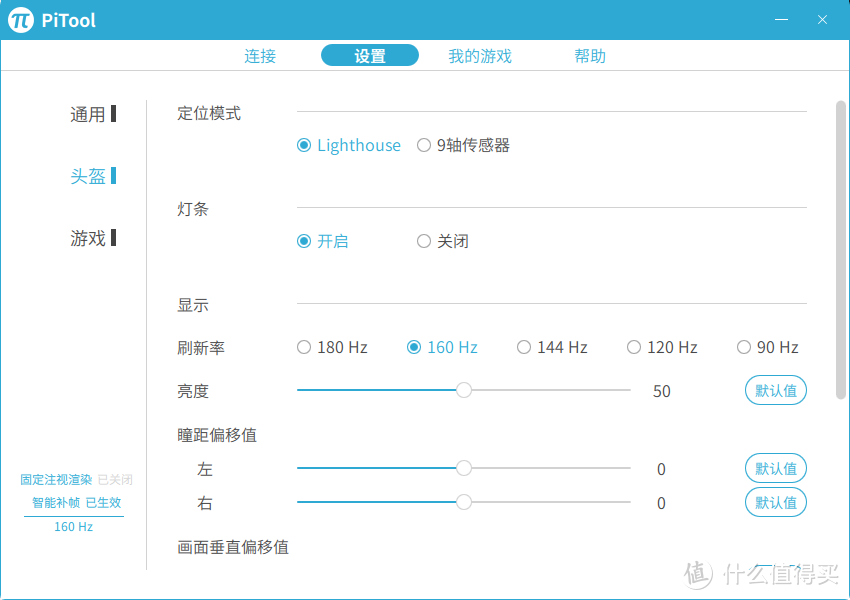The image size is (850, 600).
Task: Set refresh rate to 144 Hz
Action: click(524, 348)
